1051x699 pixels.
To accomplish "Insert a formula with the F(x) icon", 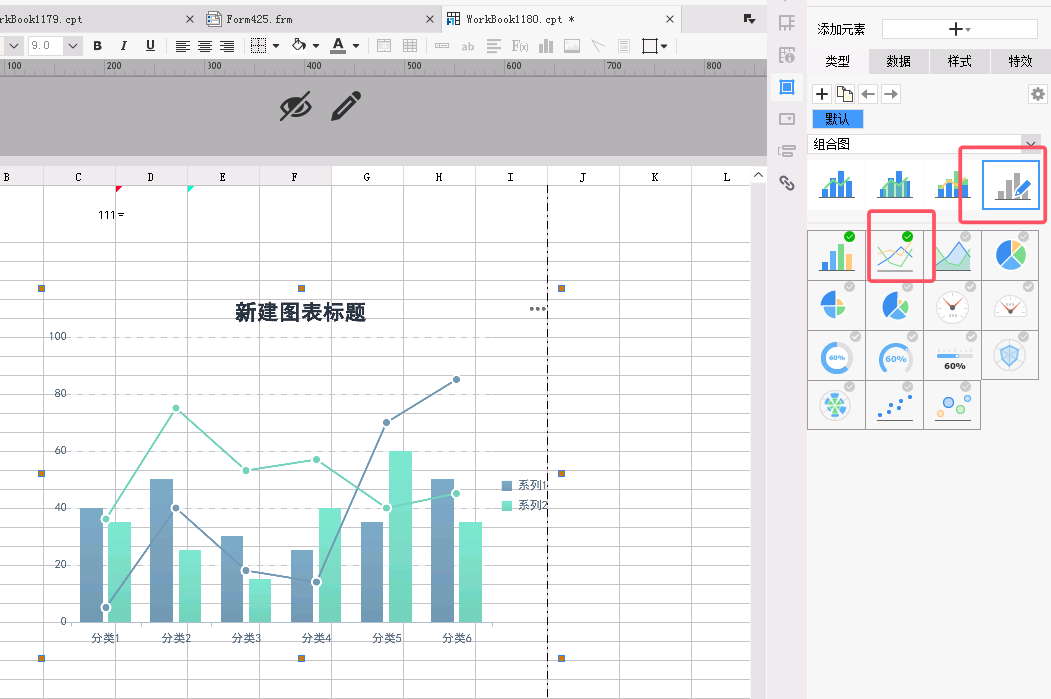I will click(x=520, y=46).
